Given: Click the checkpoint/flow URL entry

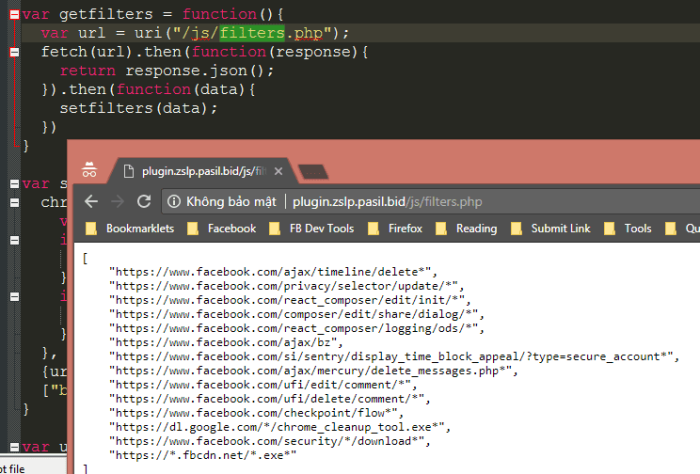Looking at the screenshot, I should click(x=257, y=413).
